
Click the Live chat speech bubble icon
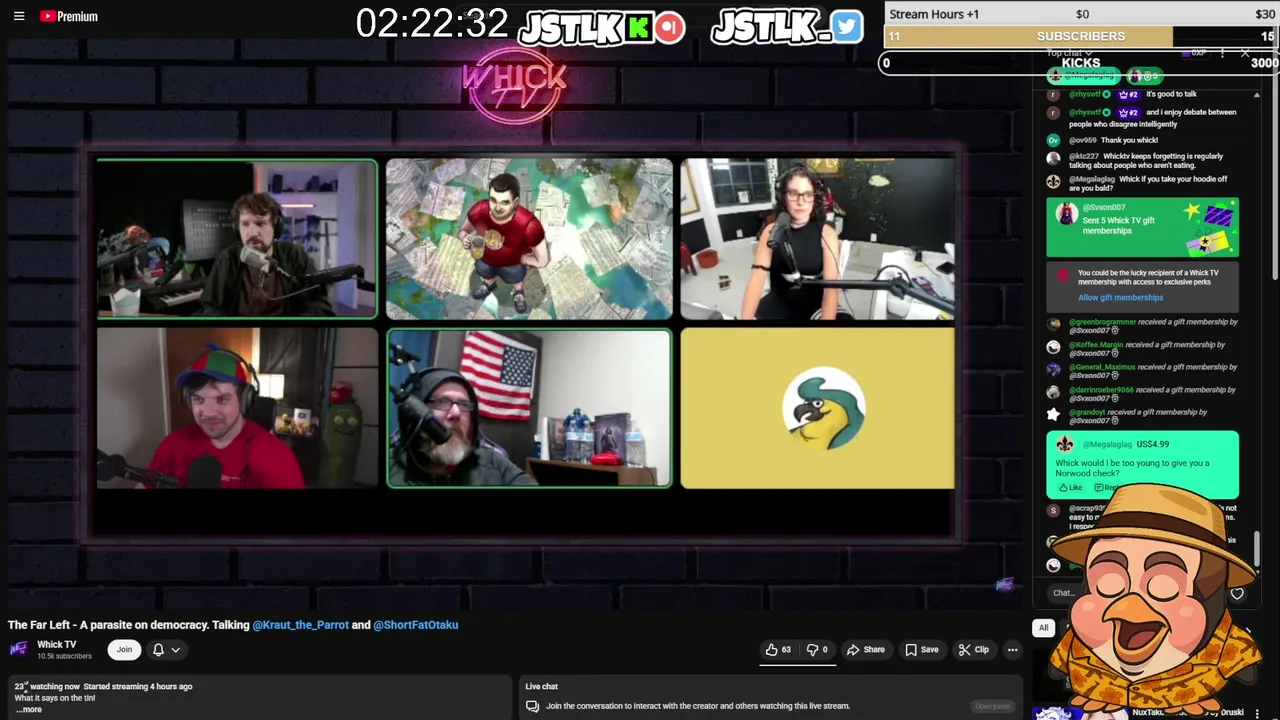click(532, 706)
